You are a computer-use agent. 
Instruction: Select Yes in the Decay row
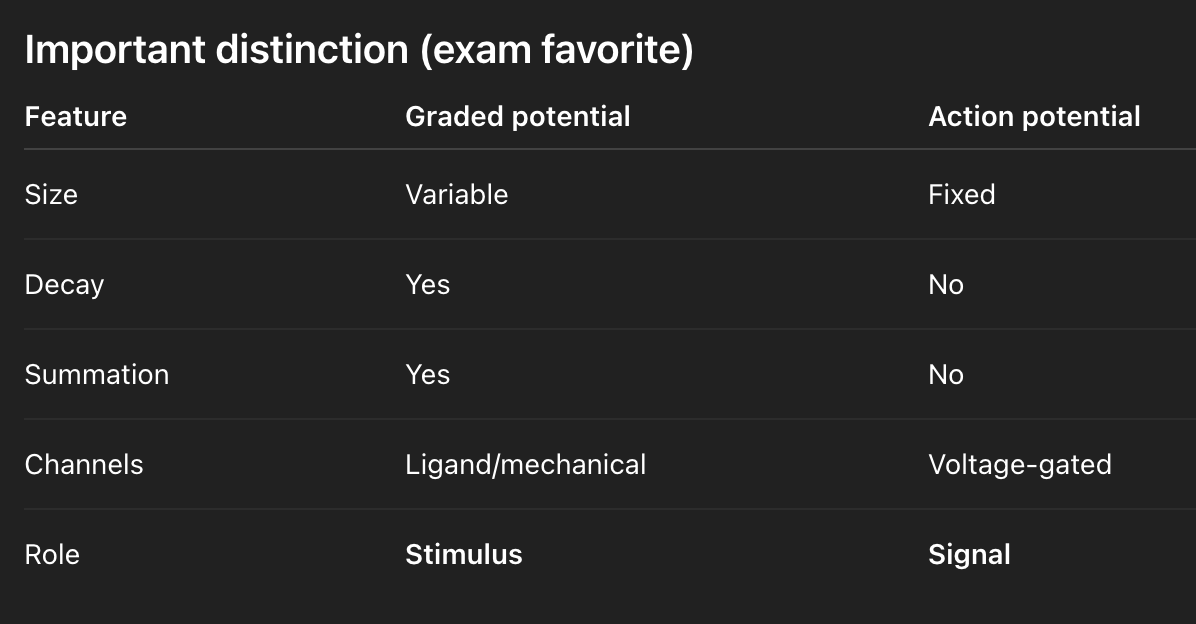point(427,285)
